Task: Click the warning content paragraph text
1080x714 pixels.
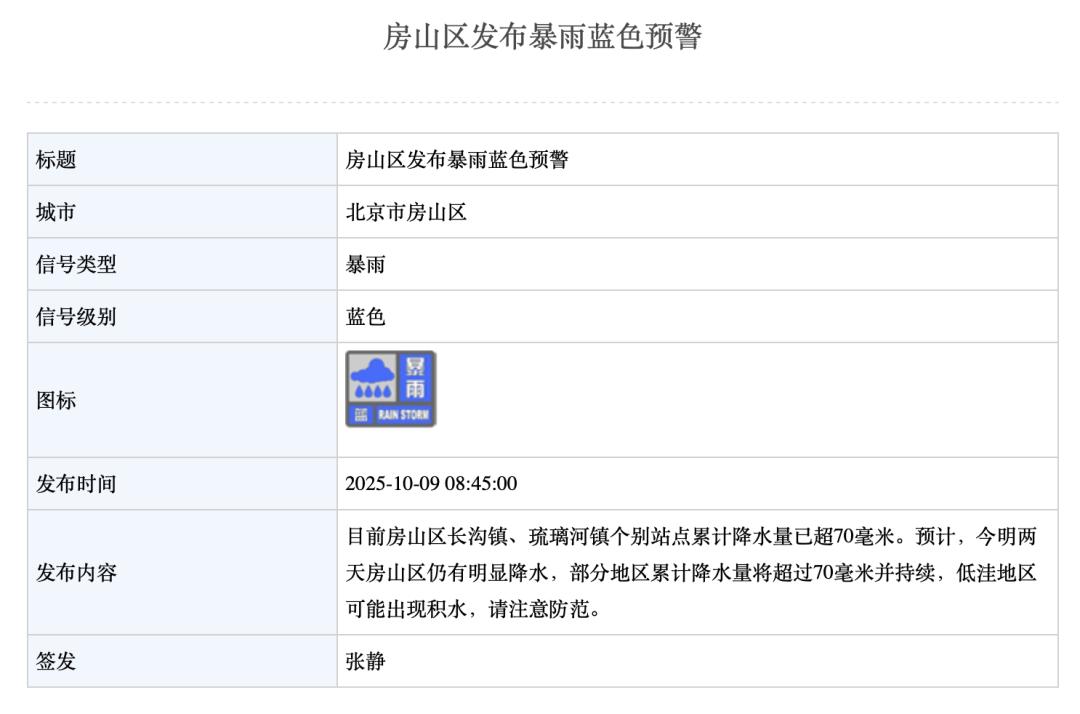Action: pyautogui.click(x=690, y=573)
